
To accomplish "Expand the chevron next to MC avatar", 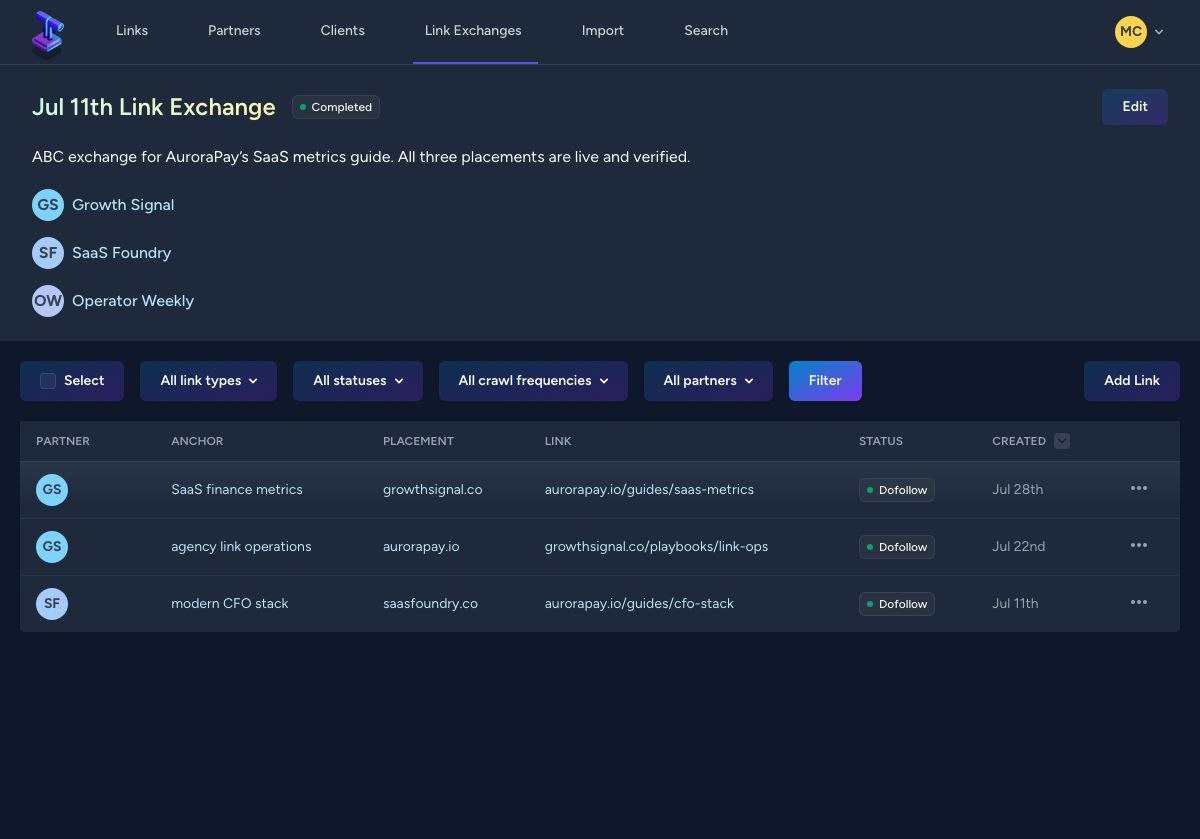I will click(1159, 32).
